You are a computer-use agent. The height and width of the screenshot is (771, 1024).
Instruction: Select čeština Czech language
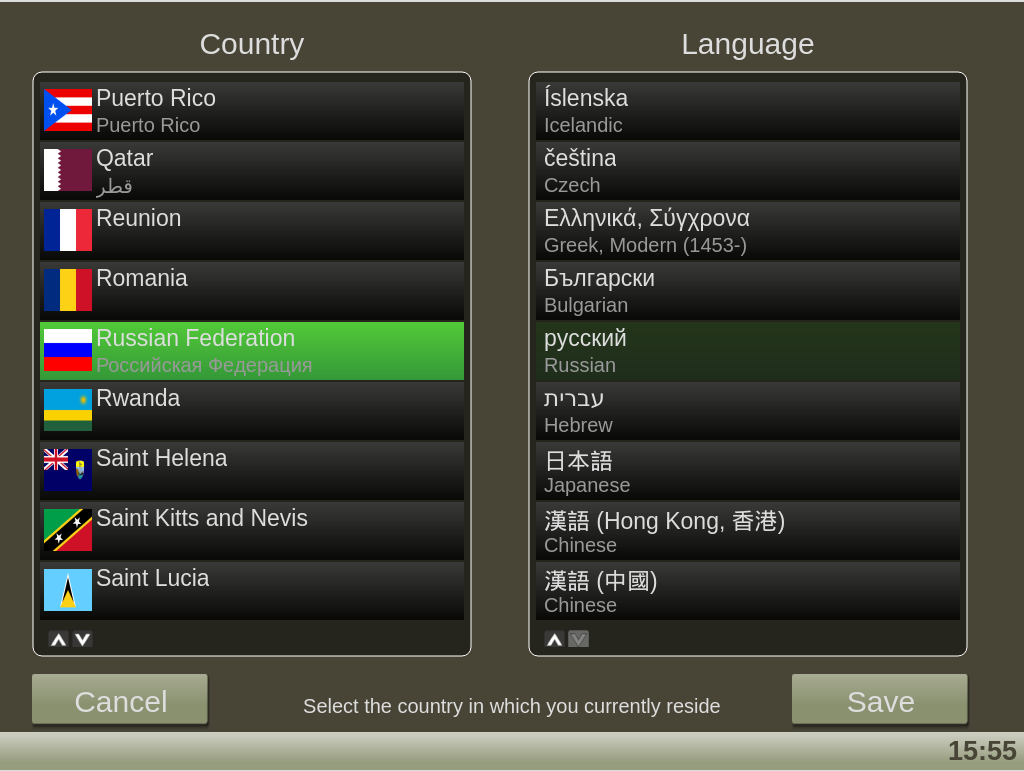(747, 171)
